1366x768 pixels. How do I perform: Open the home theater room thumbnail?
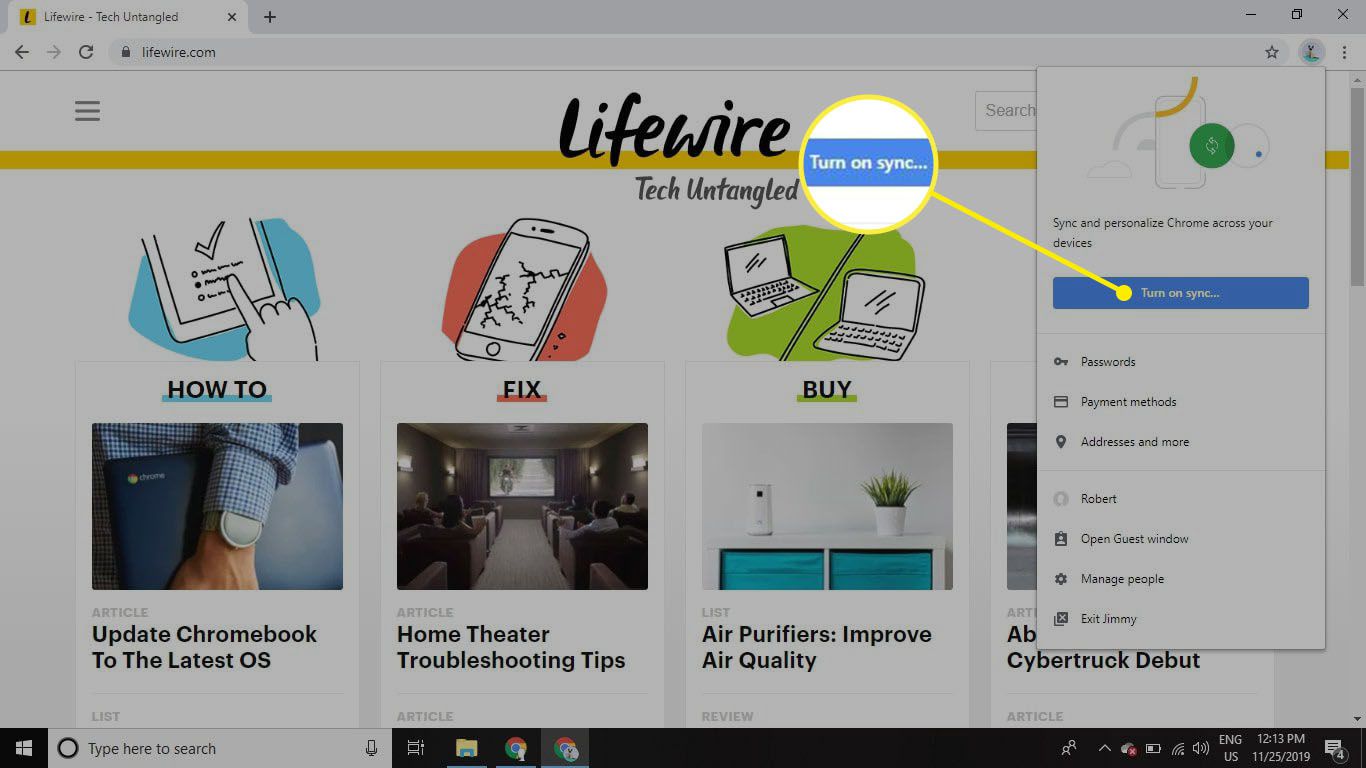522,506
